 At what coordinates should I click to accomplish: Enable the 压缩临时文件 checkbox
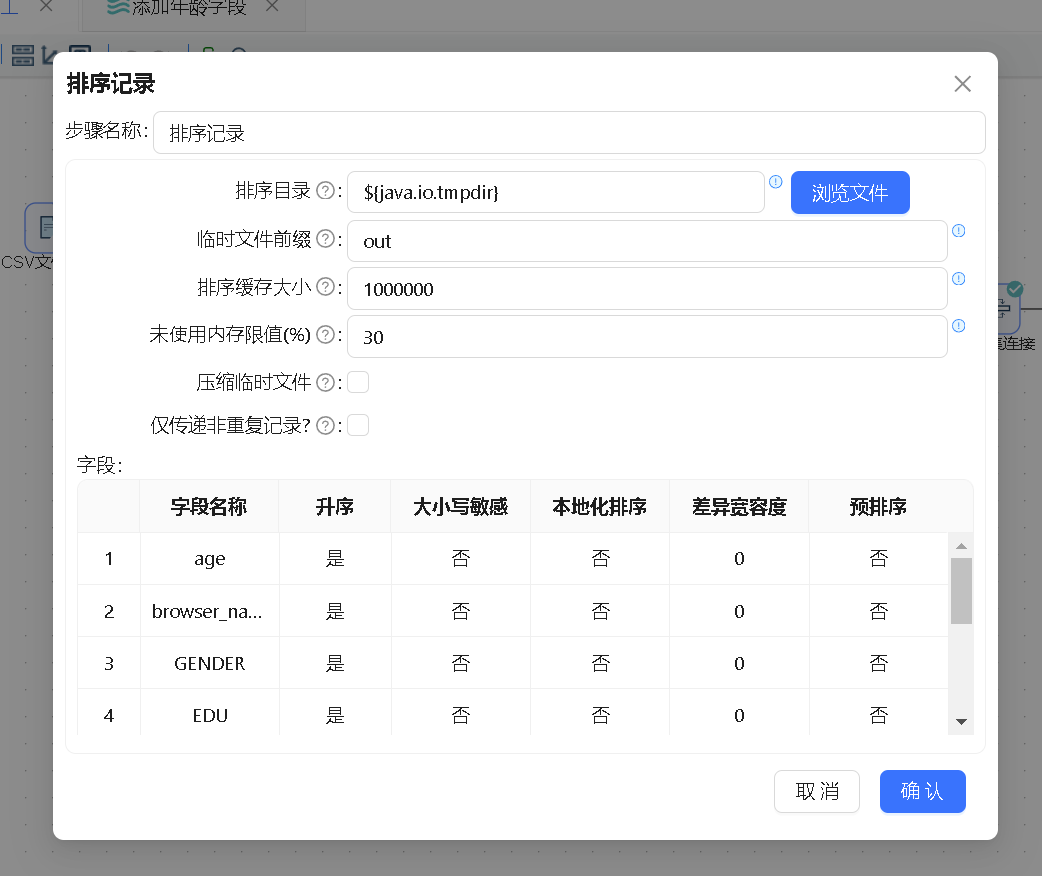pos(358,382)
